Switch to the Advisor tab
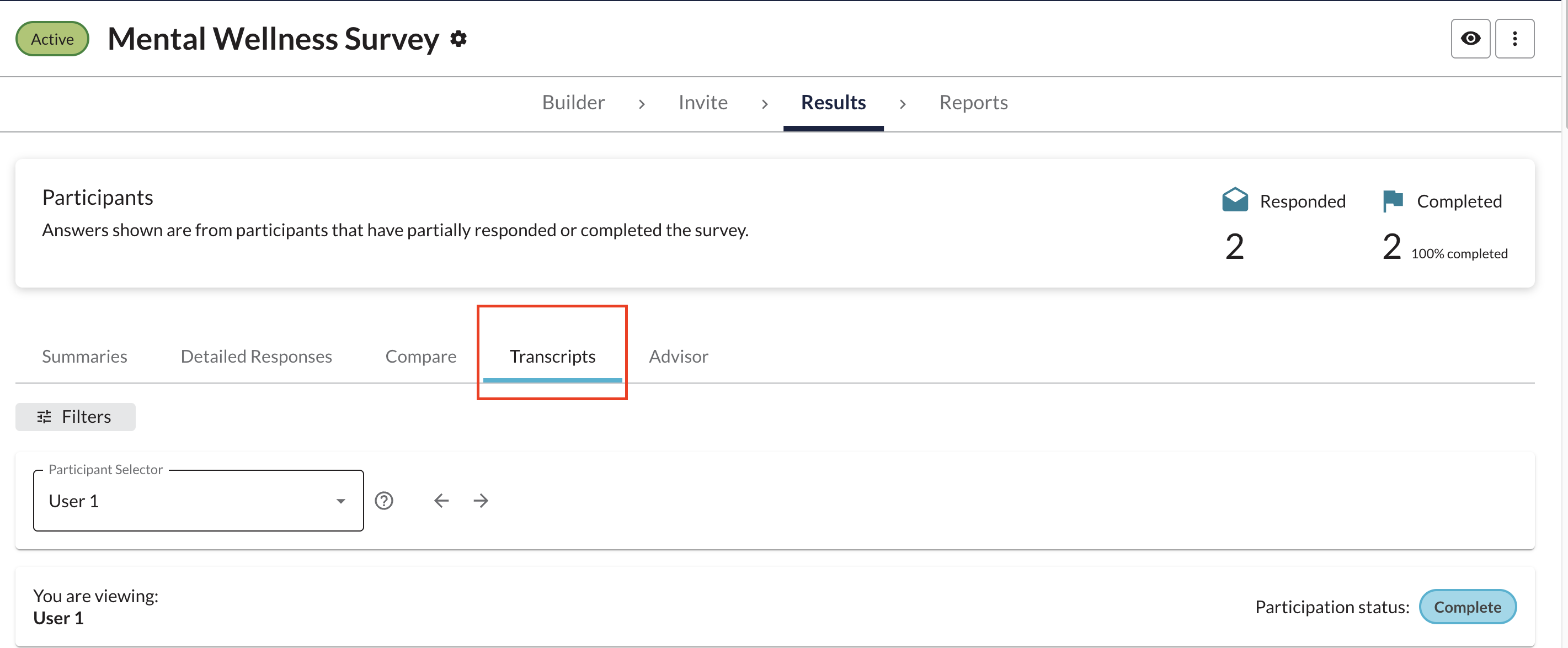 coord(678,356)
